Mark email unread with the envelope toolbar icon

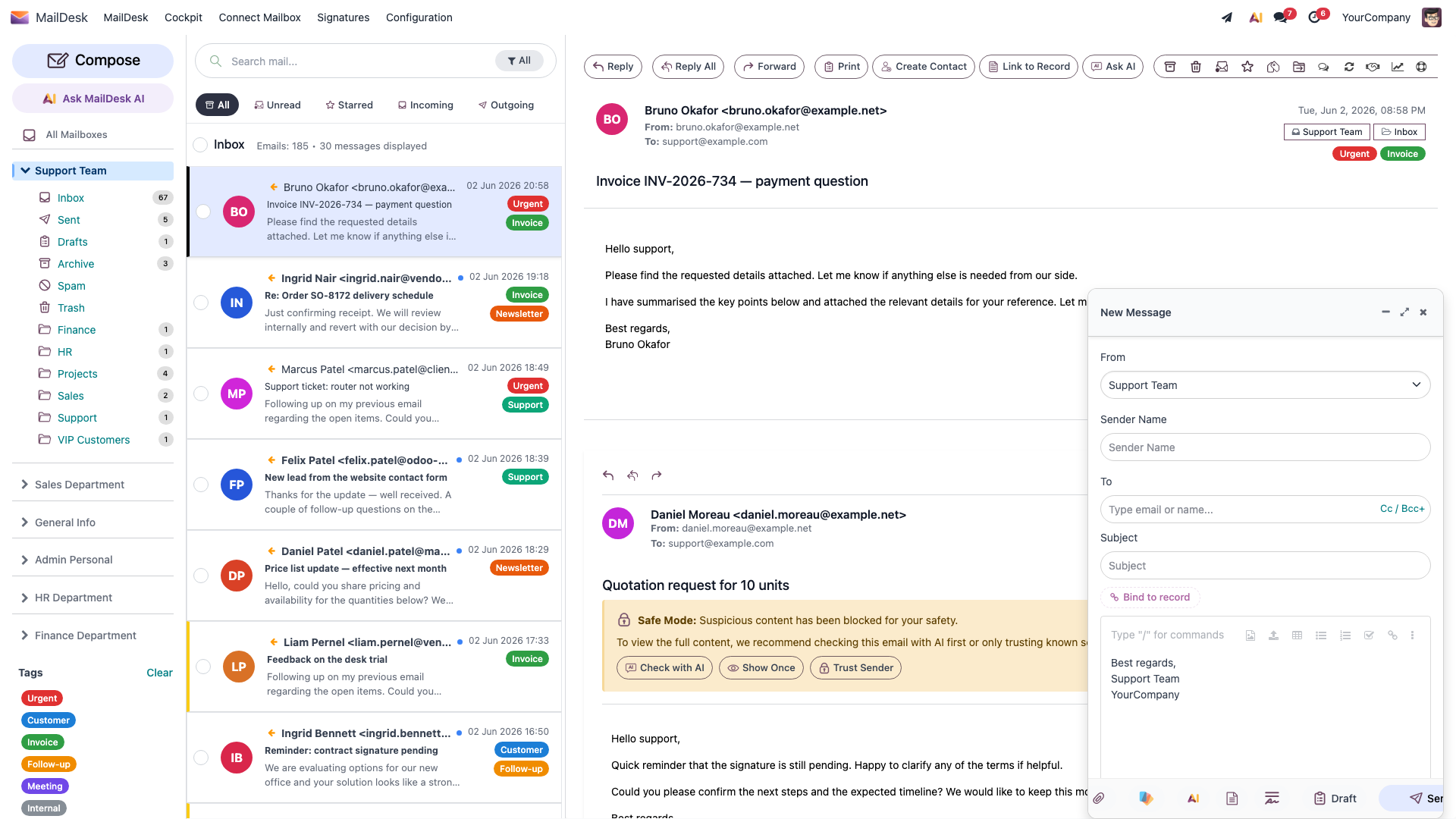tap(1222, 67)
